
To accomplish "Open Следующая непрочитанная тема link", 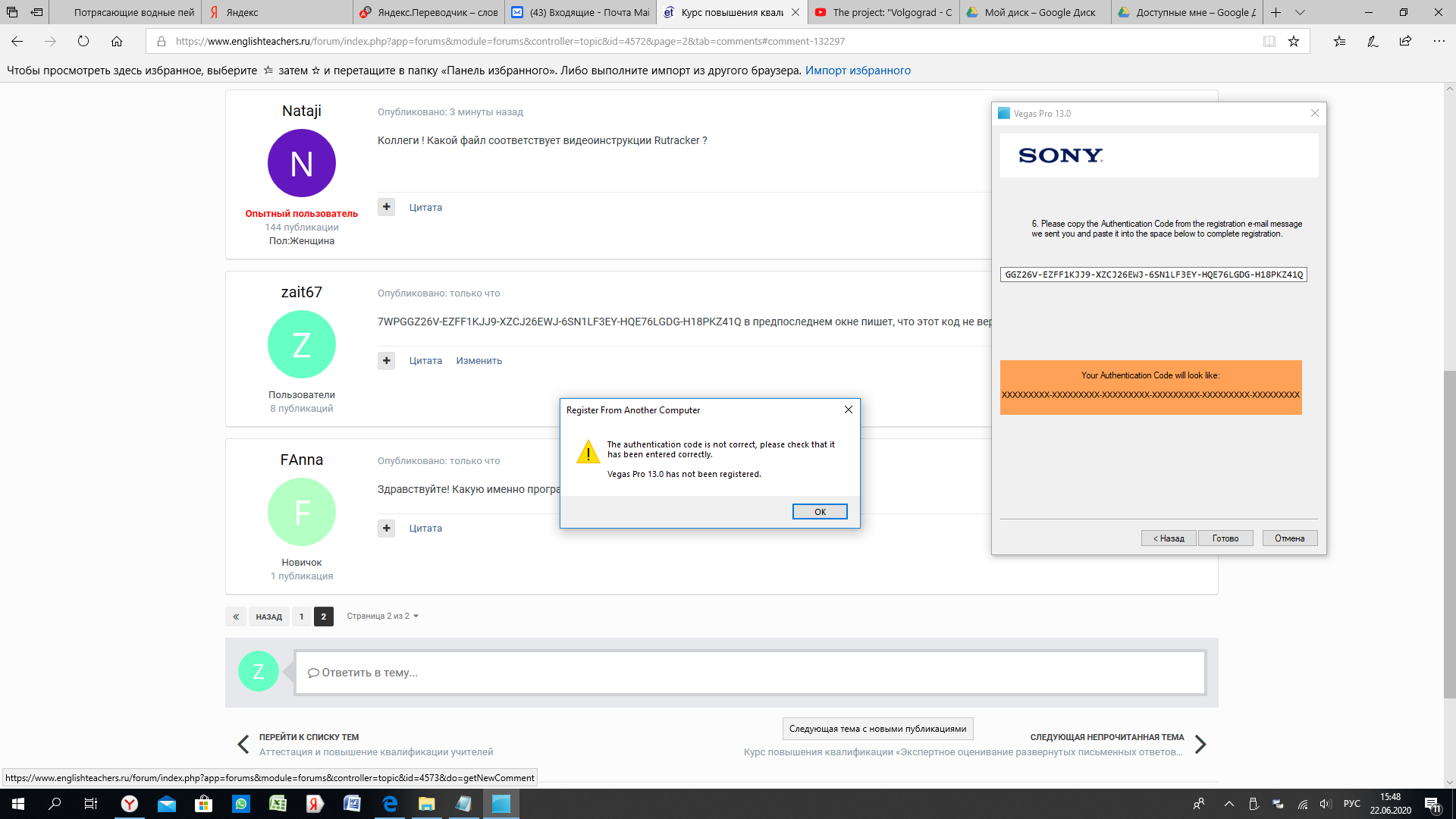I will coord(1106,737).
